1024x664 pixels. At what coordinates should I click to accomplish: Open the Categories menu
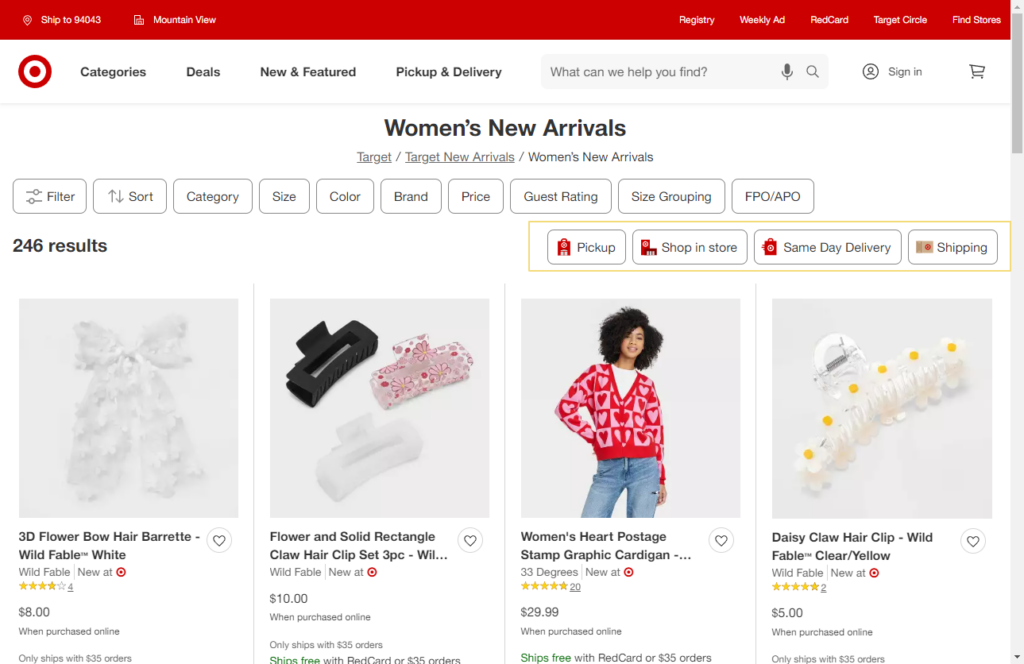(x=113, y=72)
